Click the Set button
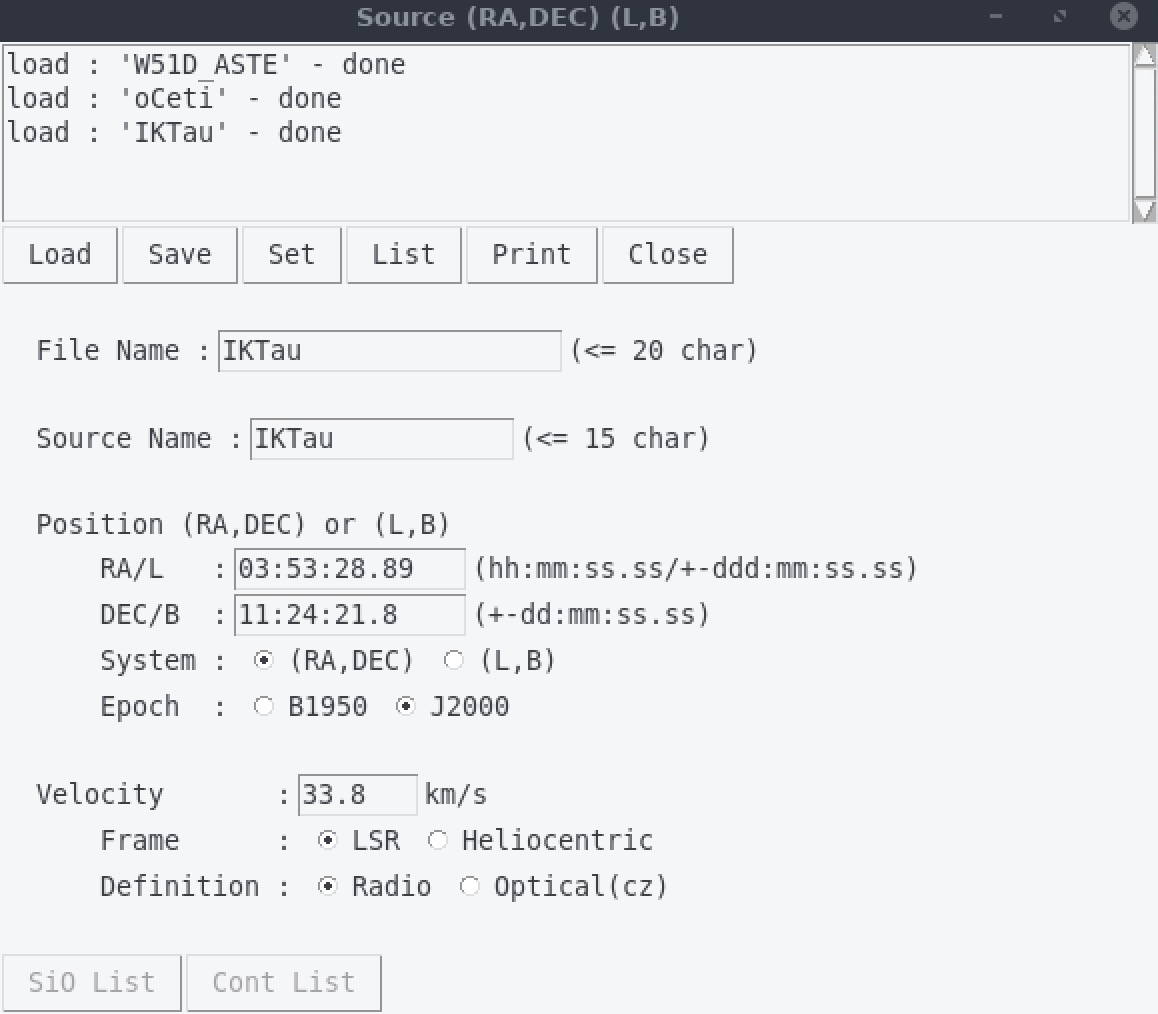 tap(291, 255)
